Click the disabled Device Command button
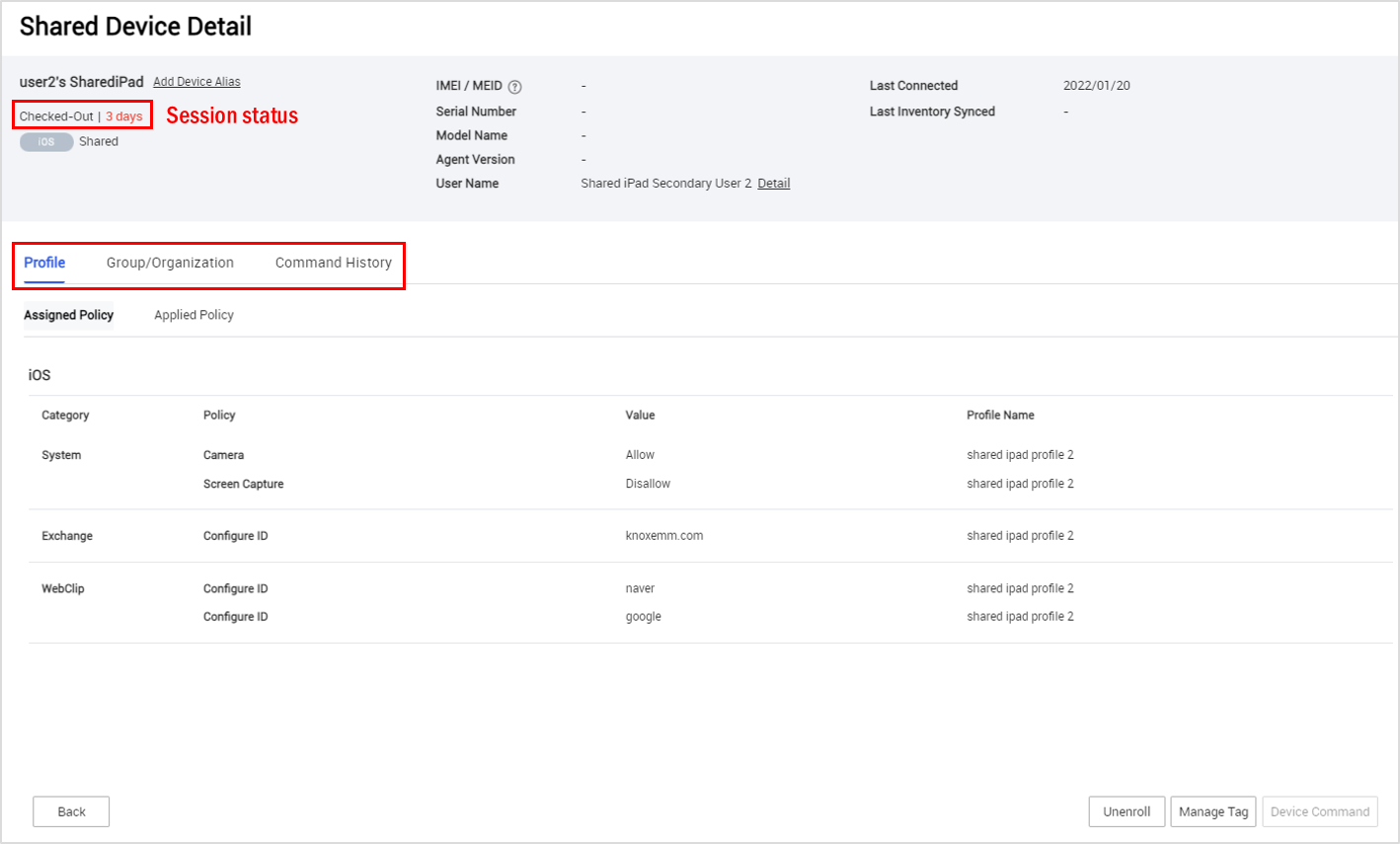Viewport: 1400px width, 844px height. point(1320,810)
